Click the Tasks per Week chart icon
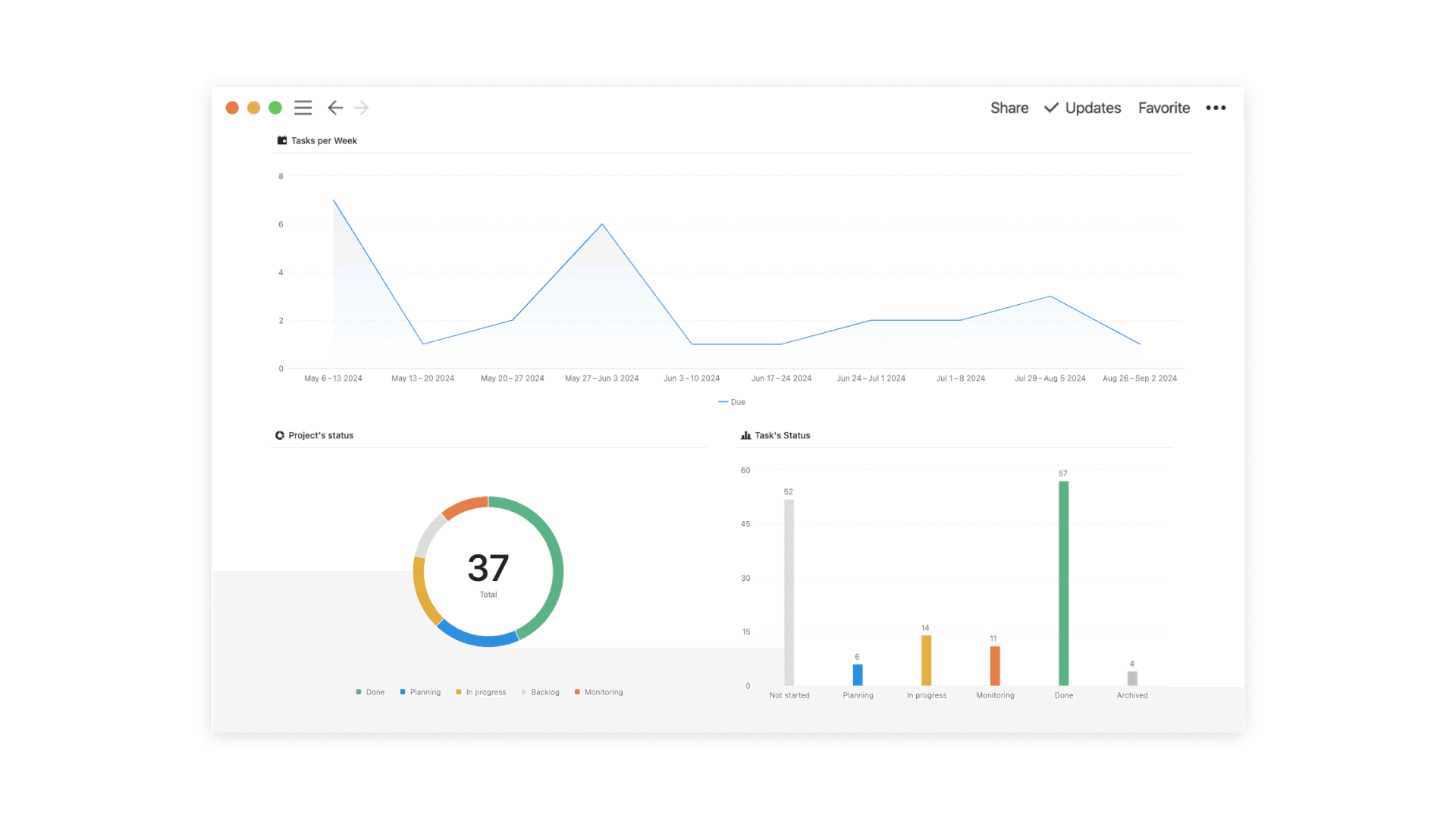Screen dimensions: 1456x819 282,140
